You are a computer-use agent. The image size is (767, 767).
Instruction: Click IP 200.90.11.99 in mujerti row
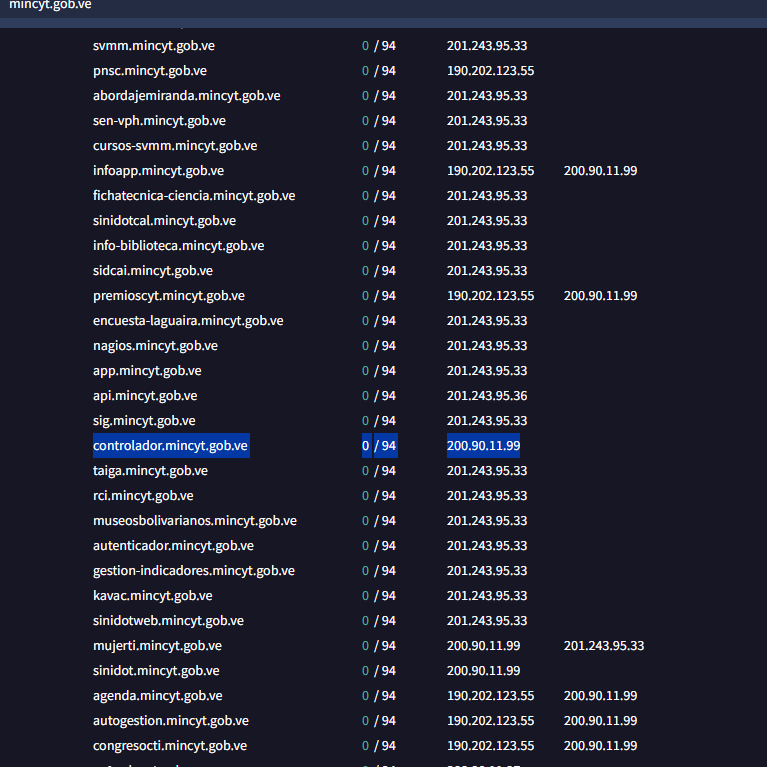(x=483, y=644)
